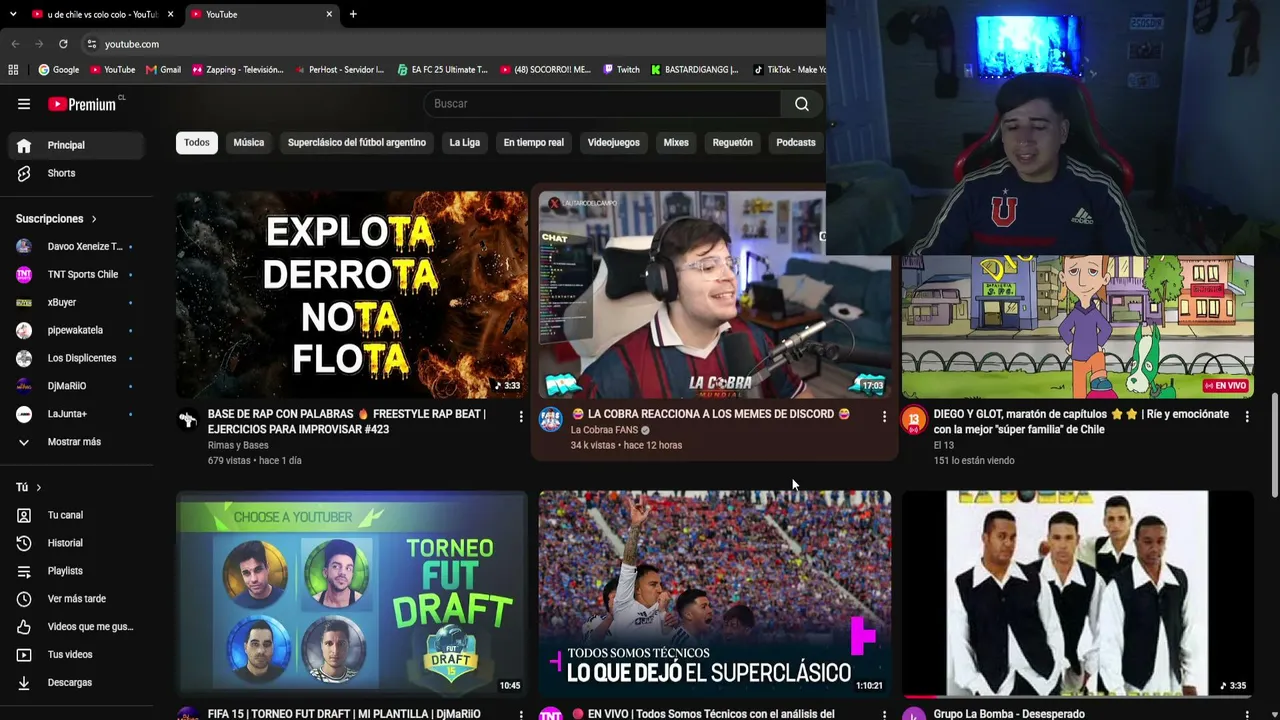The height and width of the screenshot is (720, 1280).
Task: Open Shorts in the sidebar
Action: (76, 173)
